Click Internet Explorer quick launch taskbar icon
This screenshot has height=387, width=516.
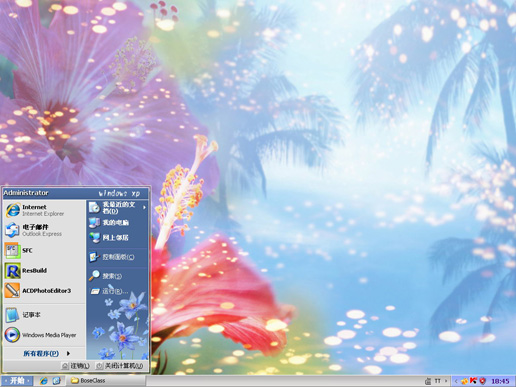point(43,380)
